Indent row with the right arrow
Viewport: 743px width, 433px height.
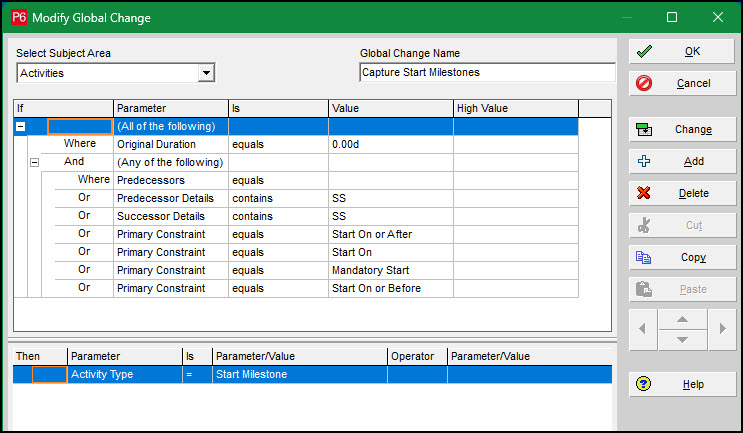point(722,329)
